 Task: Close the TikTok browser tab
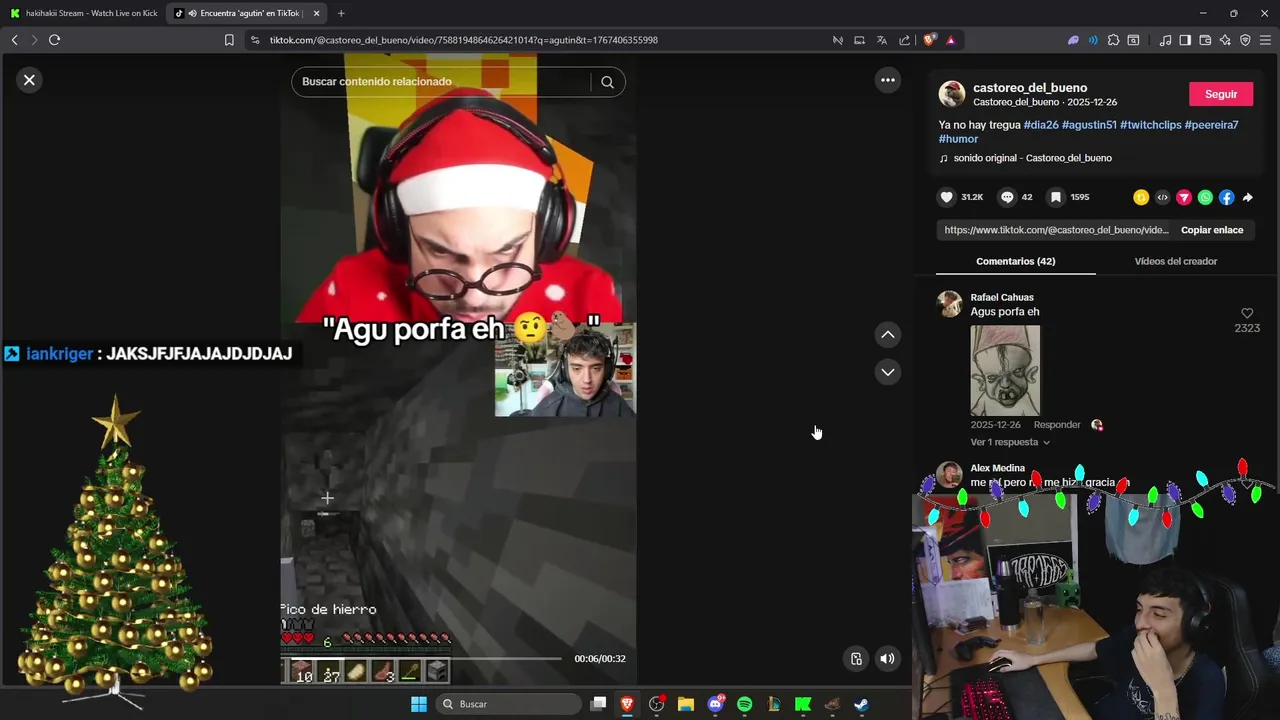click(316, 13)
